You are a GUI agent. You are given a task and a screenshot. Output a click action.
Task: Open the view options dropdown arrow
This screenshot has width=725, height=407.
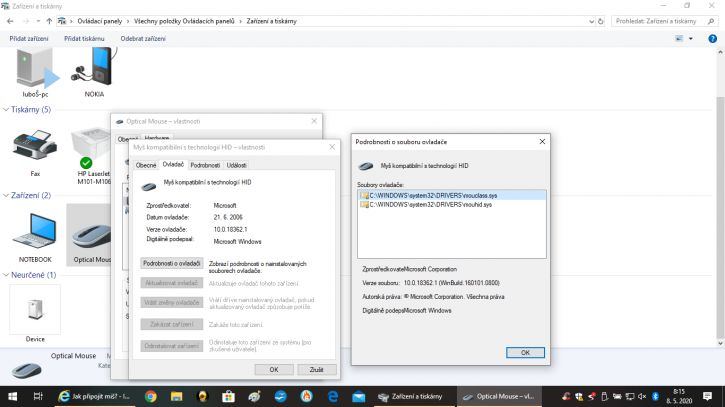(x=691, y=39)
